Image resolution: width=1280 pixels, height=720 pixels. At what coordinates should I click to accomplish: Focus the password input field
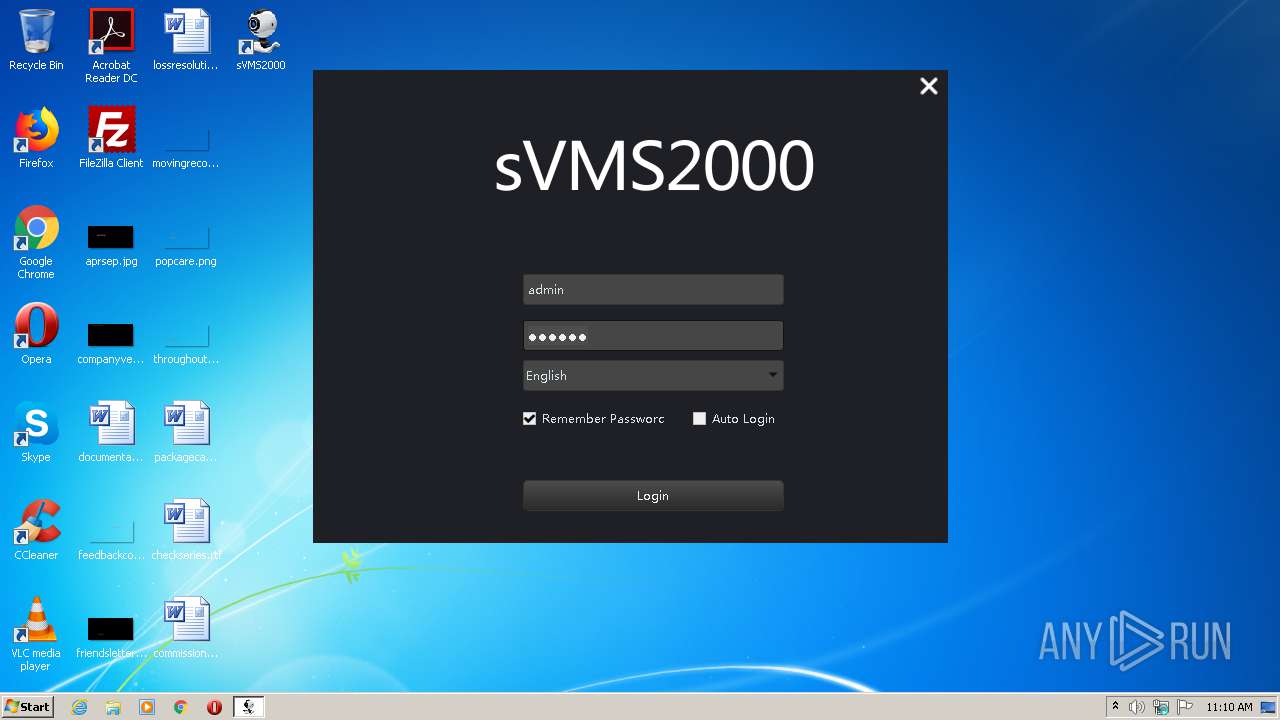point(653,336)
